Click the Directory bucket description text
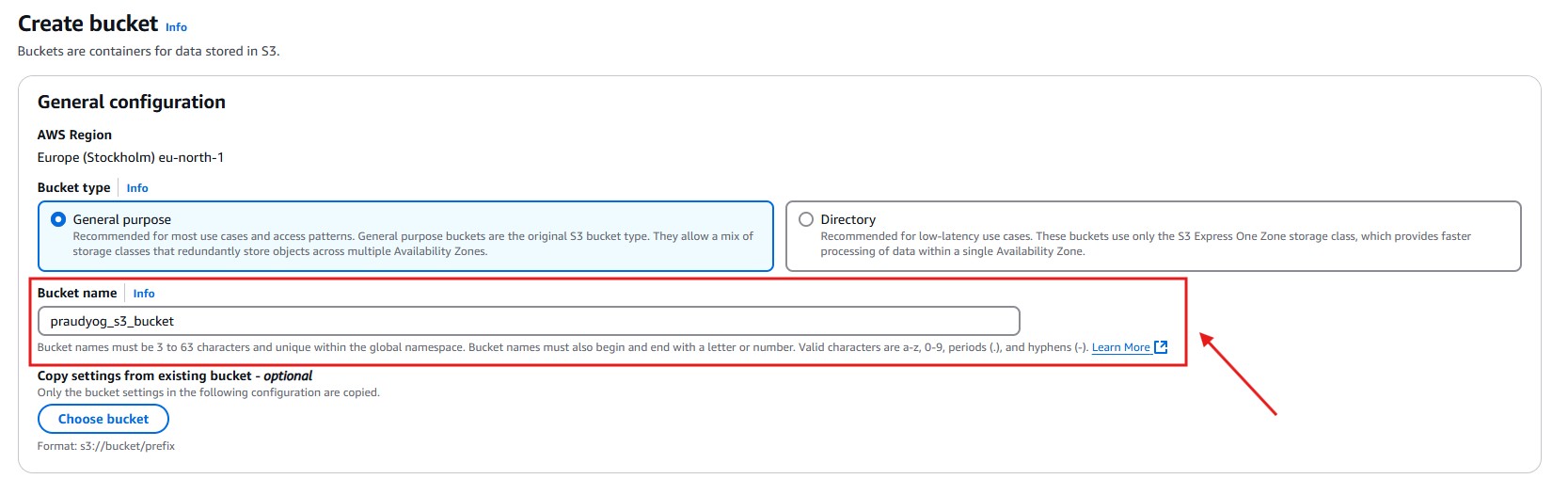 [1145, 244]
